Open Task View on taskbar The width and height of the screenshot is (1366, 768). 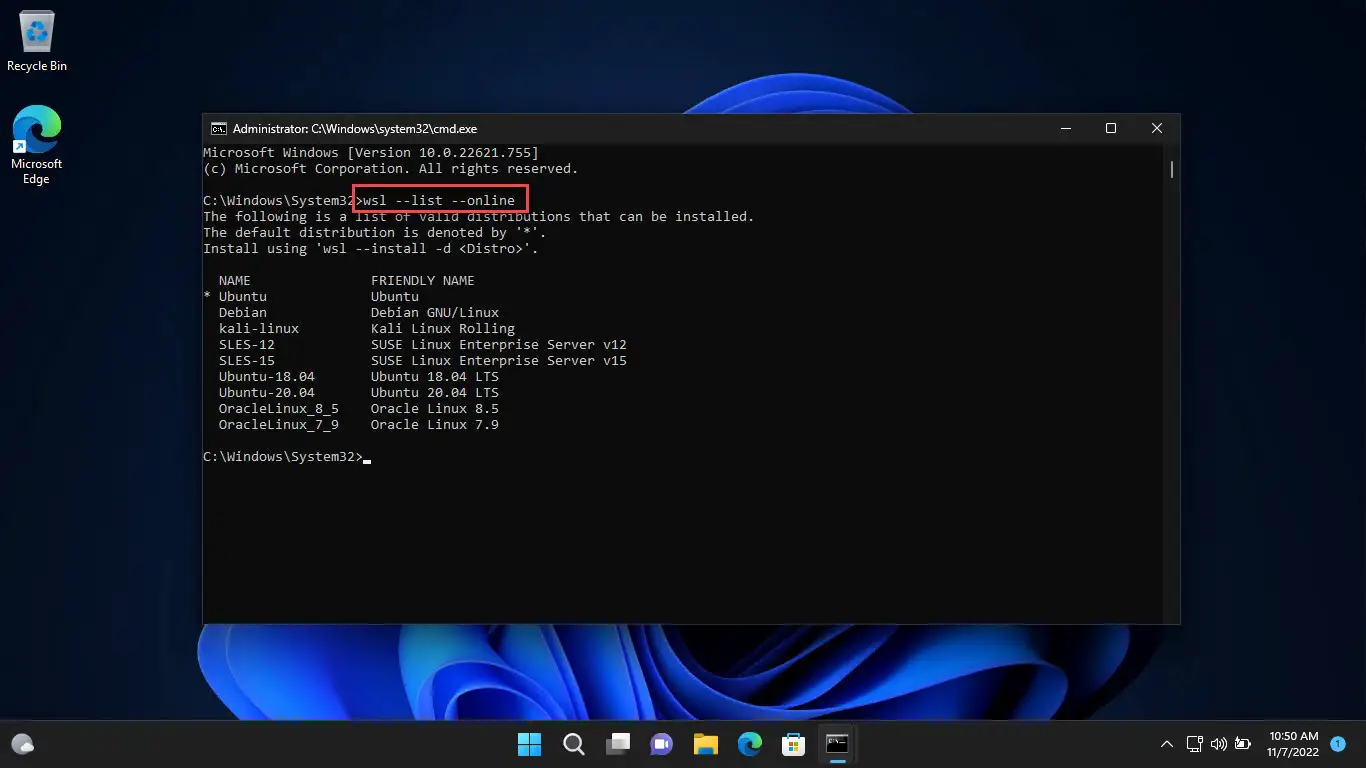[618, 744]
